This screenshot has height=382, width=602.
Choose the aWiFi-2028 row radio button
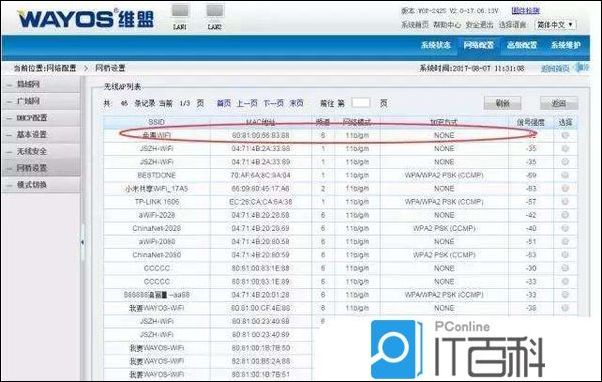coord(565,215)
